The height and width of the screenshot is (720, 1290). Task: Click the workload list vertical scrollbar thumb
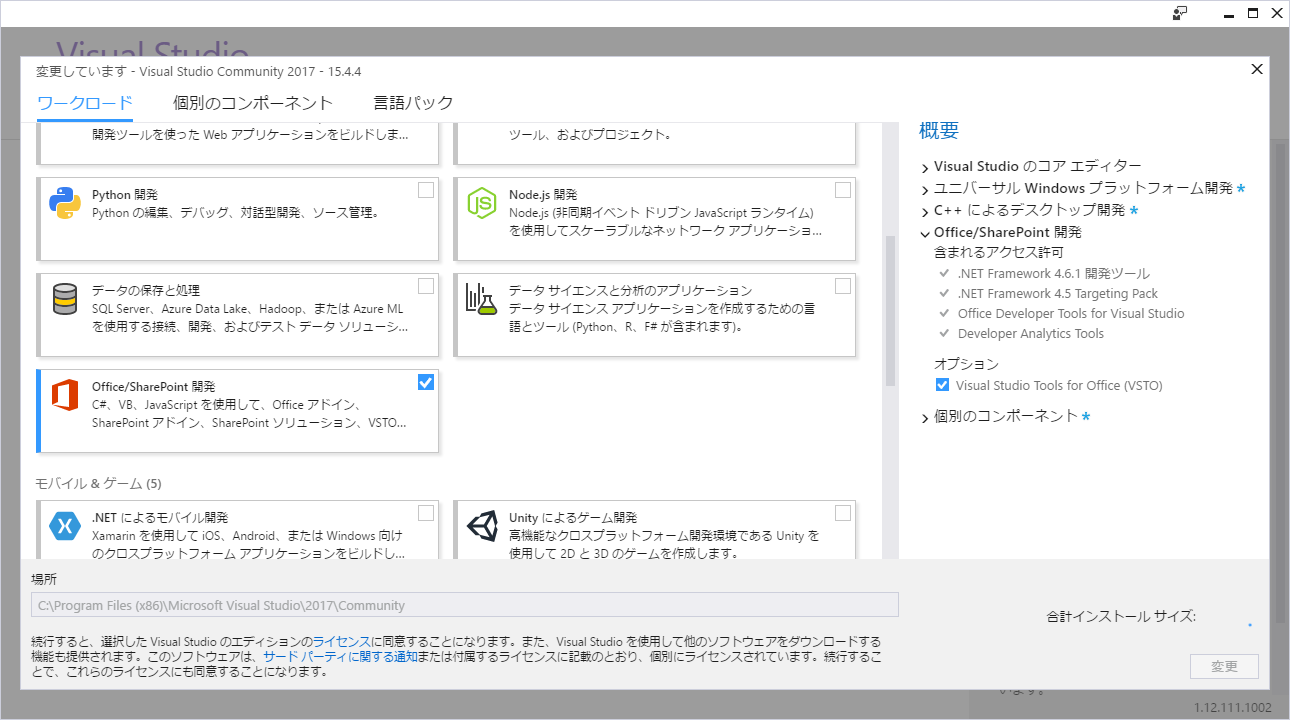[x=890, y=310]
